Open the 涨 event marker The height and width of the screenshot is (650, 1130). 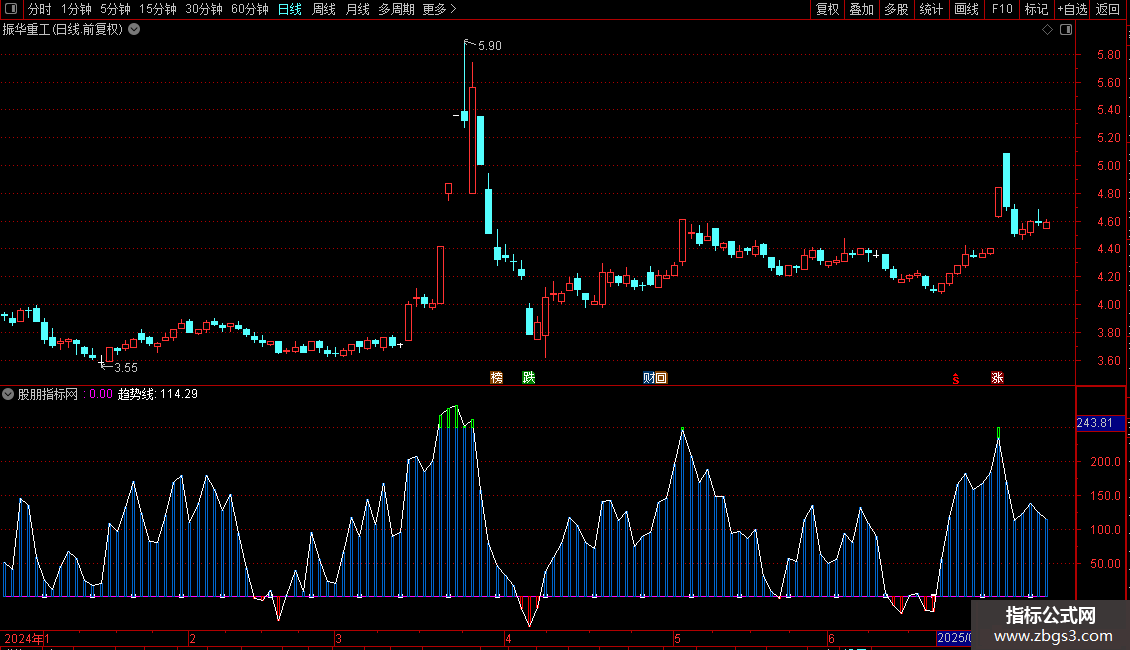997,378
